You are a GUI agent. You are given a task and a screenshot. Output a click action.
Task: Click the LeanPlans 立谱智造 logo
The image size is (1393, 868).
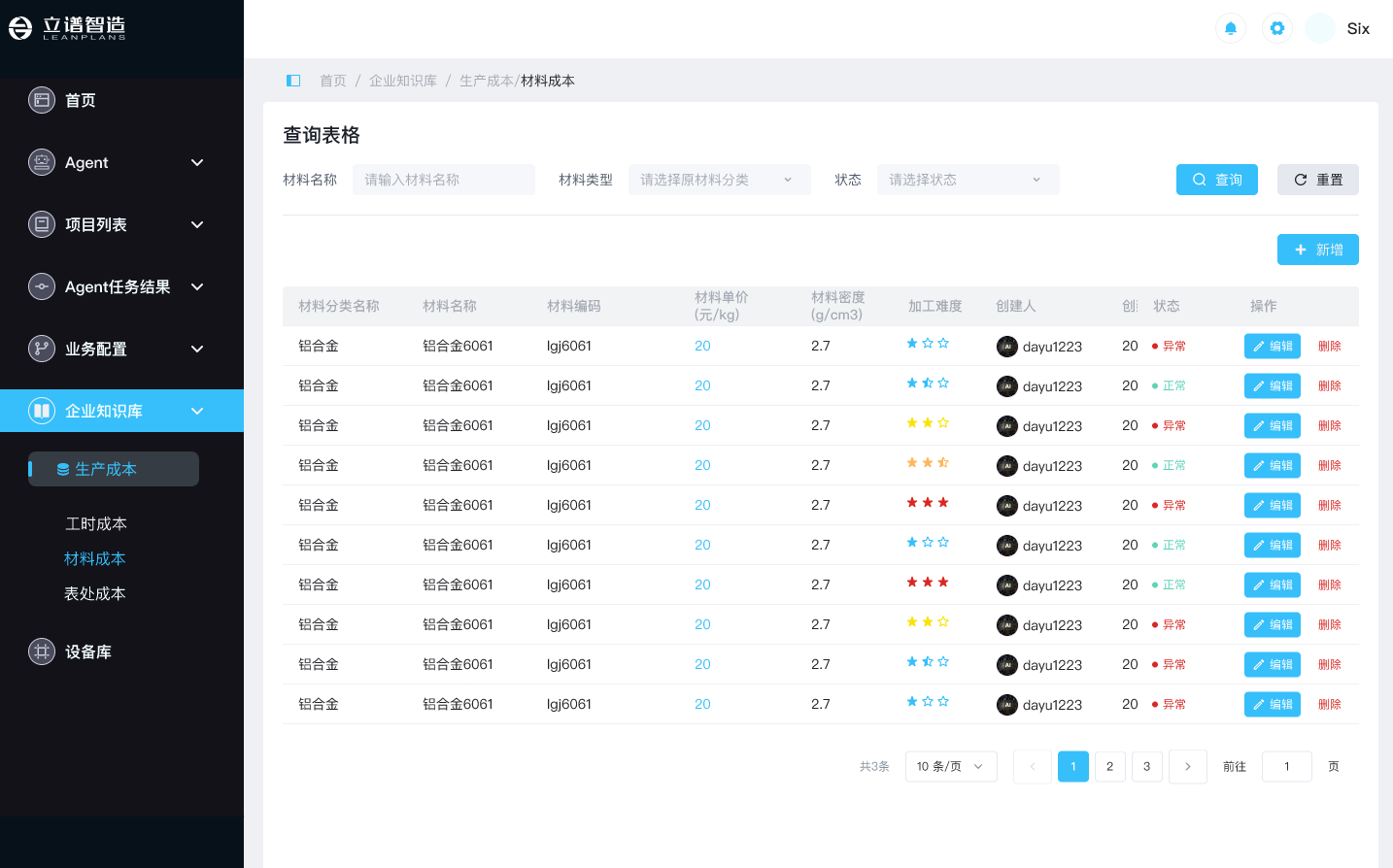click(66, 26)
